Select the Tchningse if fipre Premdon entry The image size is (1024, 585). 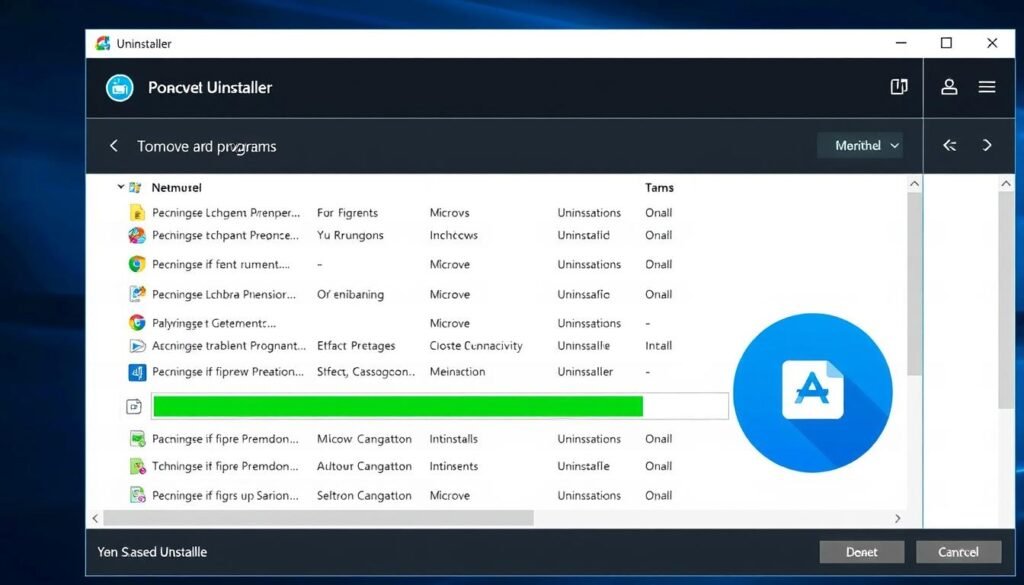point(225,466)
